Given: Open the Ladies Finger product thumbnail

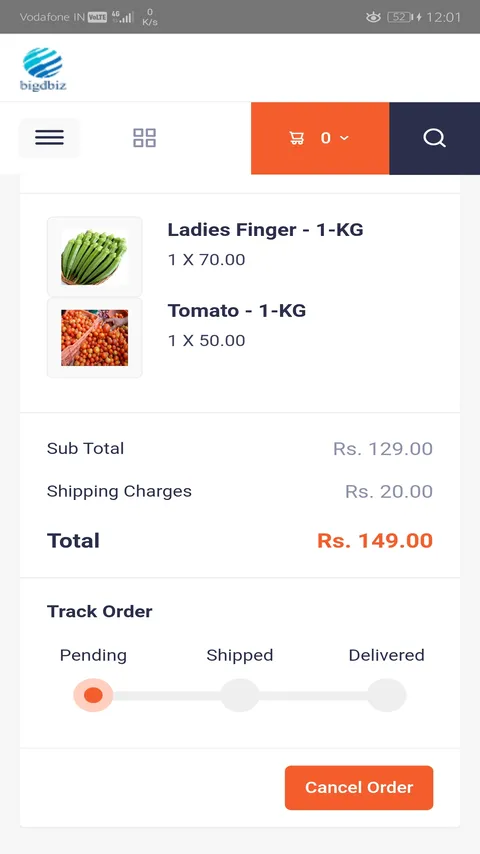Looking at the screenshot, I should tap(95, 257).
